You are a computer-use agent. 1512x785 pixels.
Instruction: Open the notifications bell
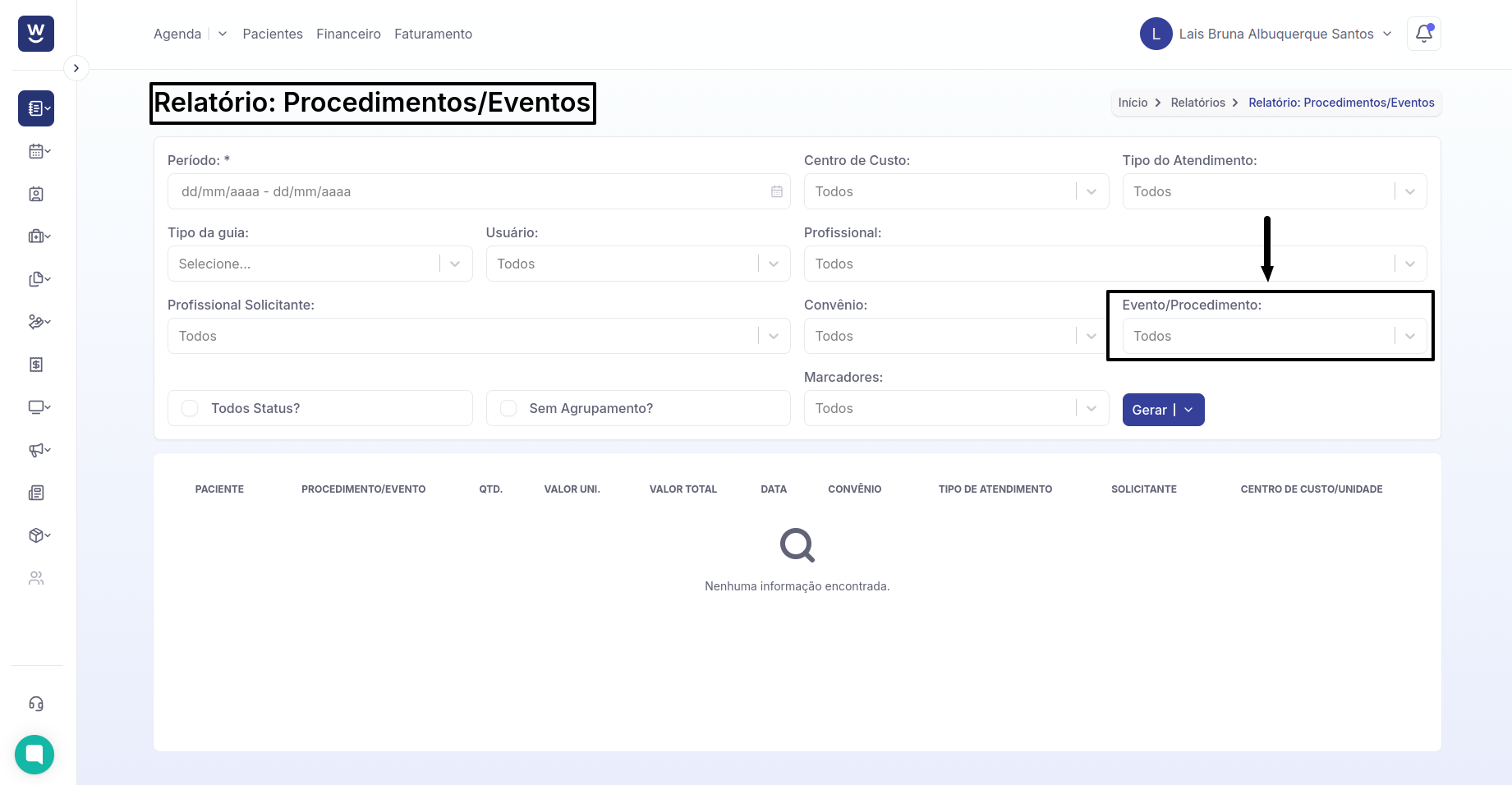(x=1424, y=34)
